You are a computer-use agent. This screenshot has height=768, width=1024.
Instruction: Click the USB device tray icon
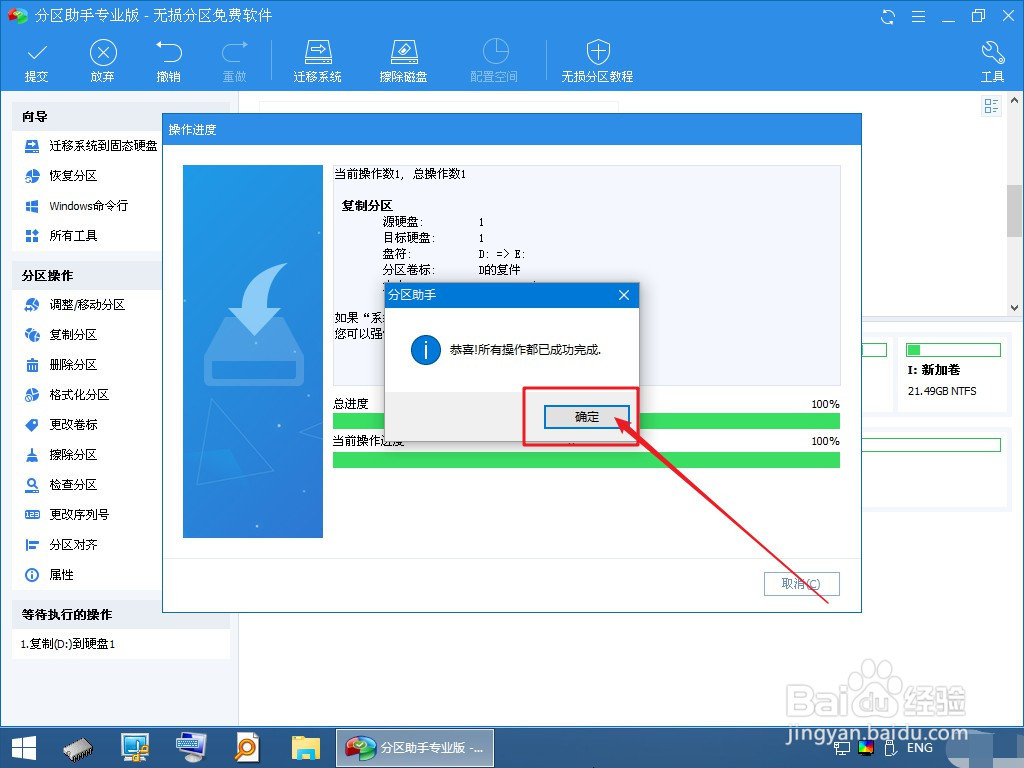point(889,748)
